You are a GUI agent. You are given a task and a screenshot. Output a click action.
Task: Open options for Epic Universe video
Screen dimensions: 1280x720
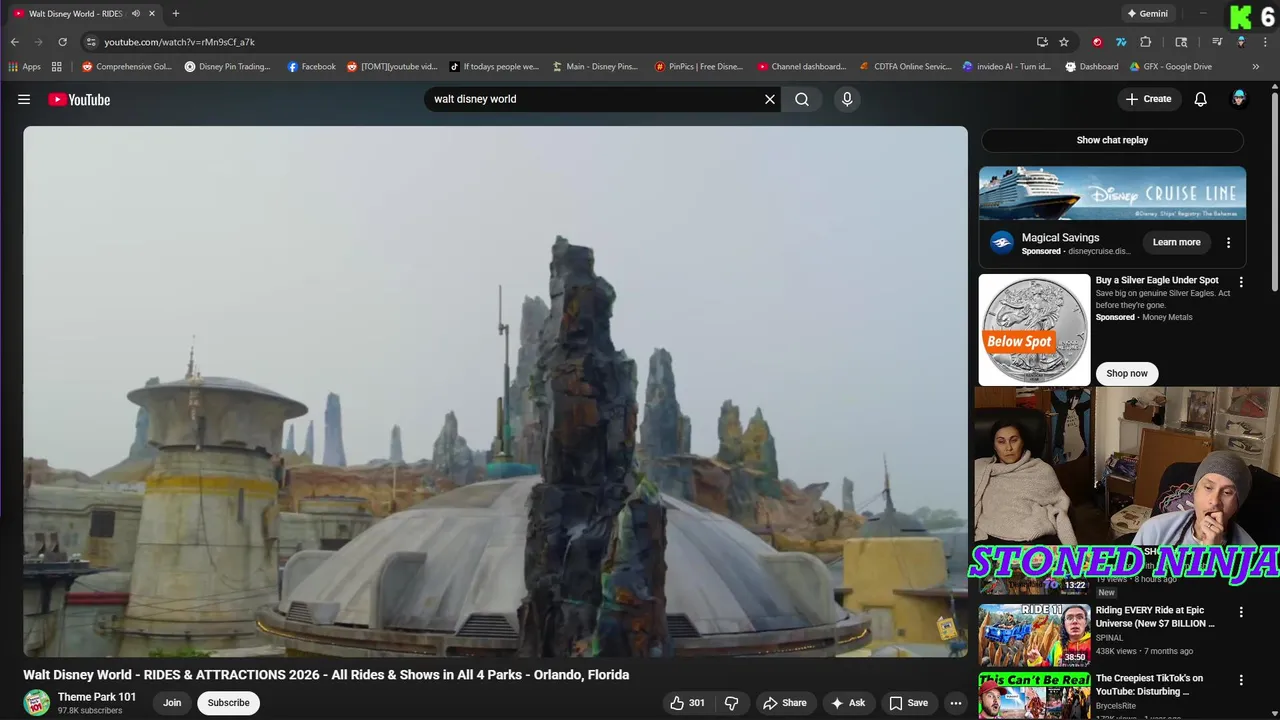pyautogui.click(x=1241, y=612)
